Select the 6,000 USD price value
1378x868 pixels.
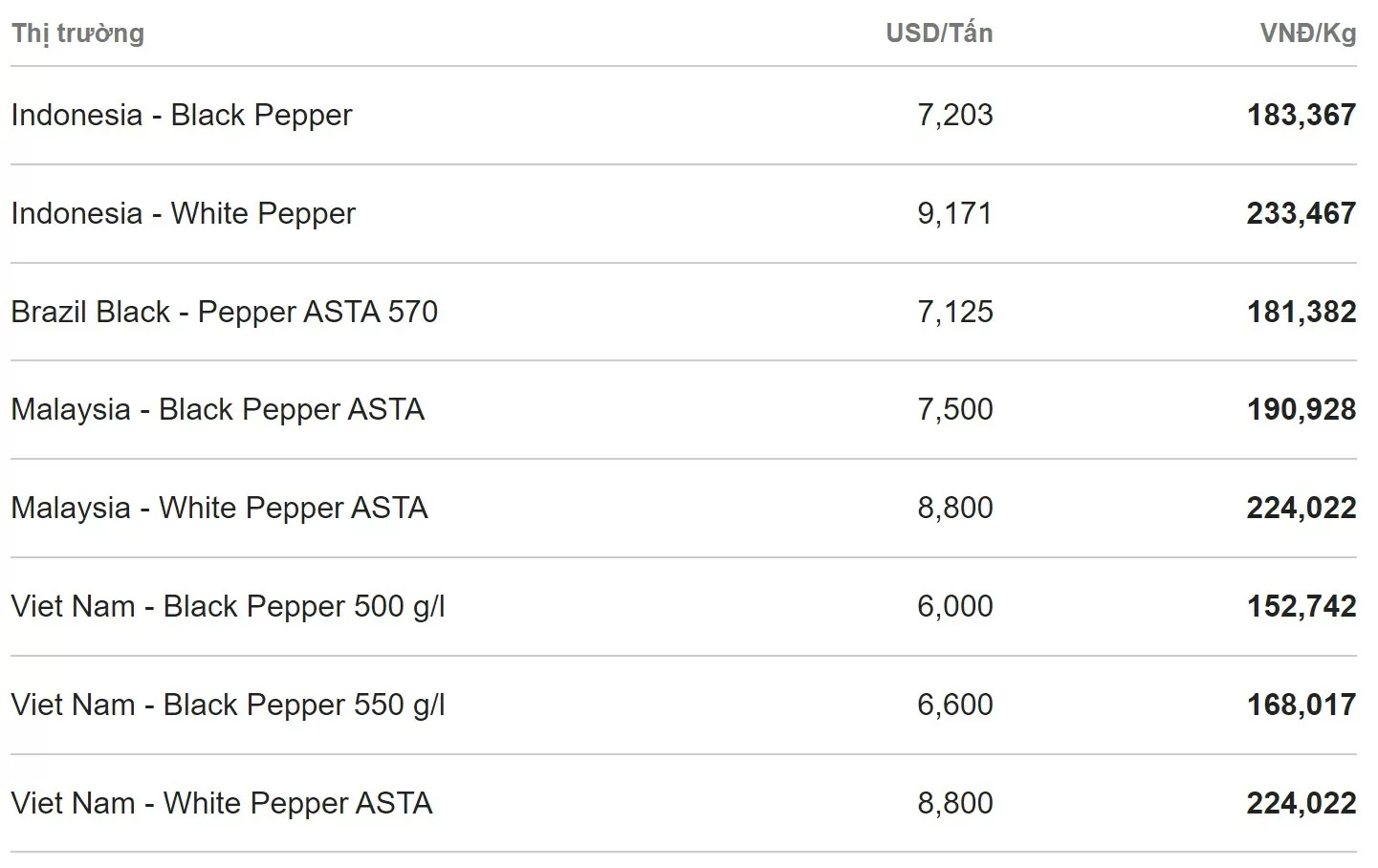954,606
